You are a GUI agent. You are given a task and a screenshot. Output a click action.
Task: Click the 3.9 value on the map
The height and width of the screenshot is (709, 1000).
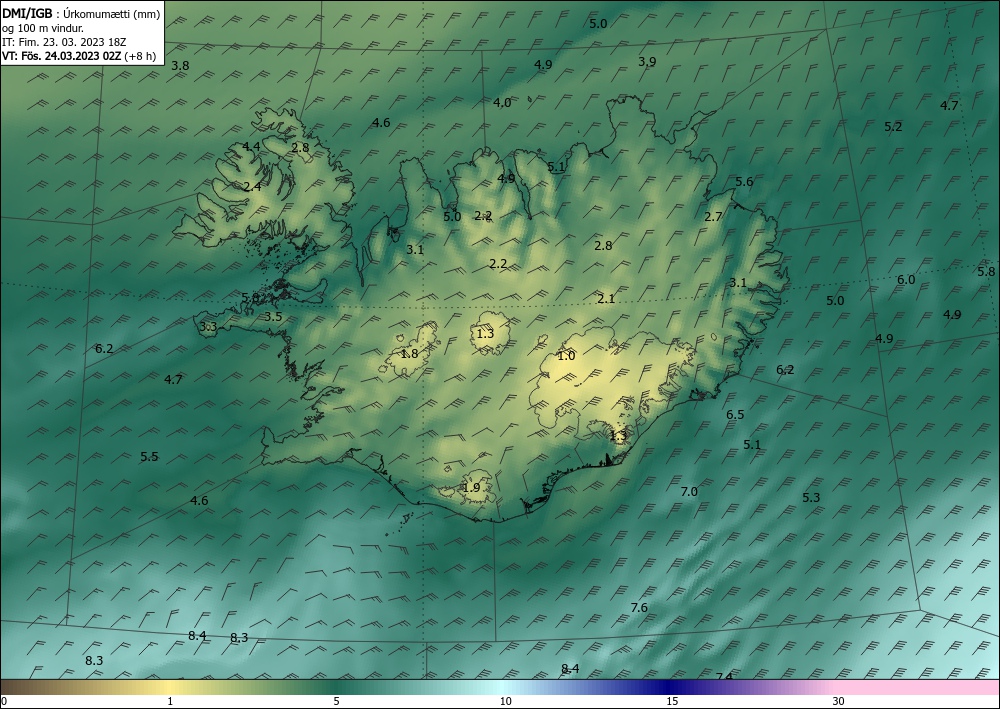point(647,62)
